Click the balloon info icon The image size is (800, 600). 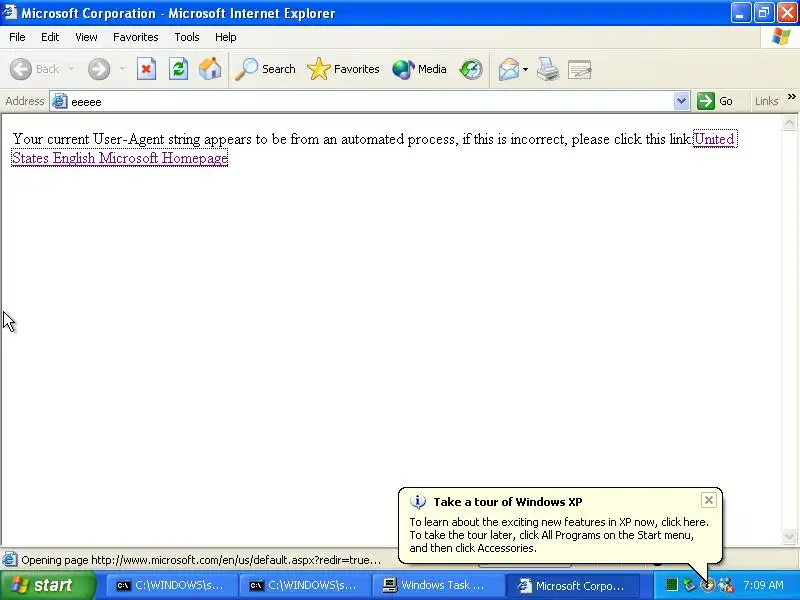[417, 502]
